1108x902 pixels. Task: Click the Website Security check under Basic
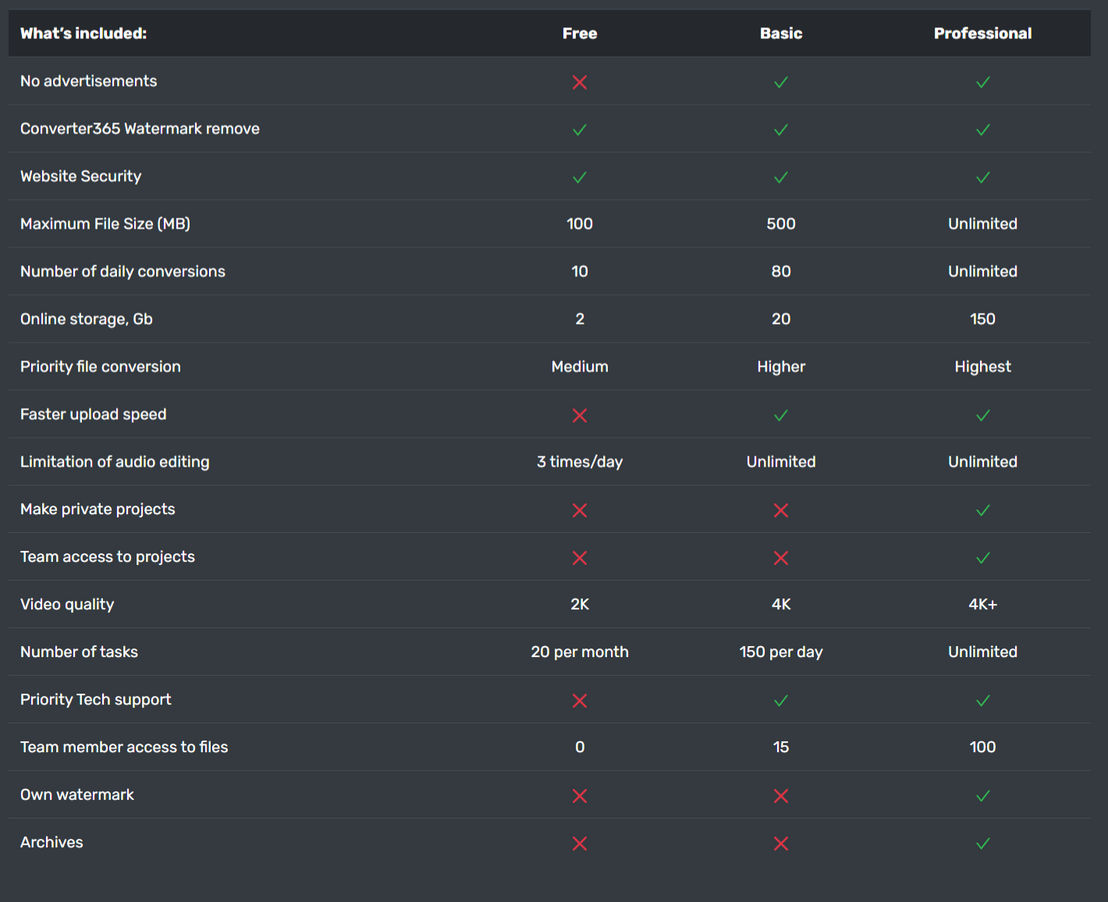pyautogui.click(x=781, y=177)
